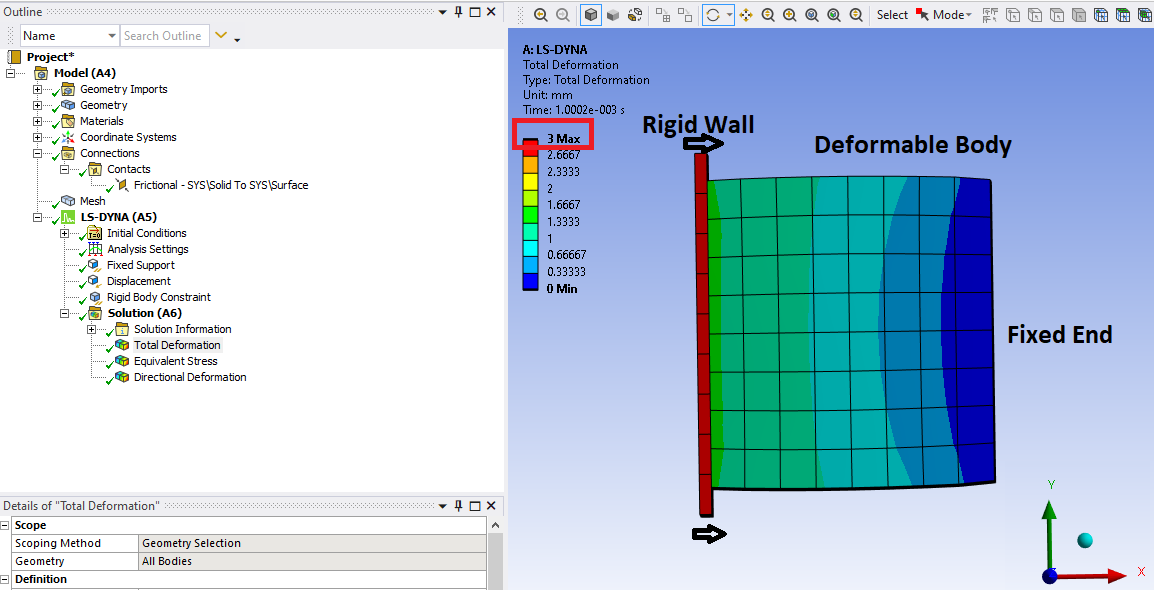Enable Face selection filter
This screenshot has width=1154, height=590.
[1057, 15]
